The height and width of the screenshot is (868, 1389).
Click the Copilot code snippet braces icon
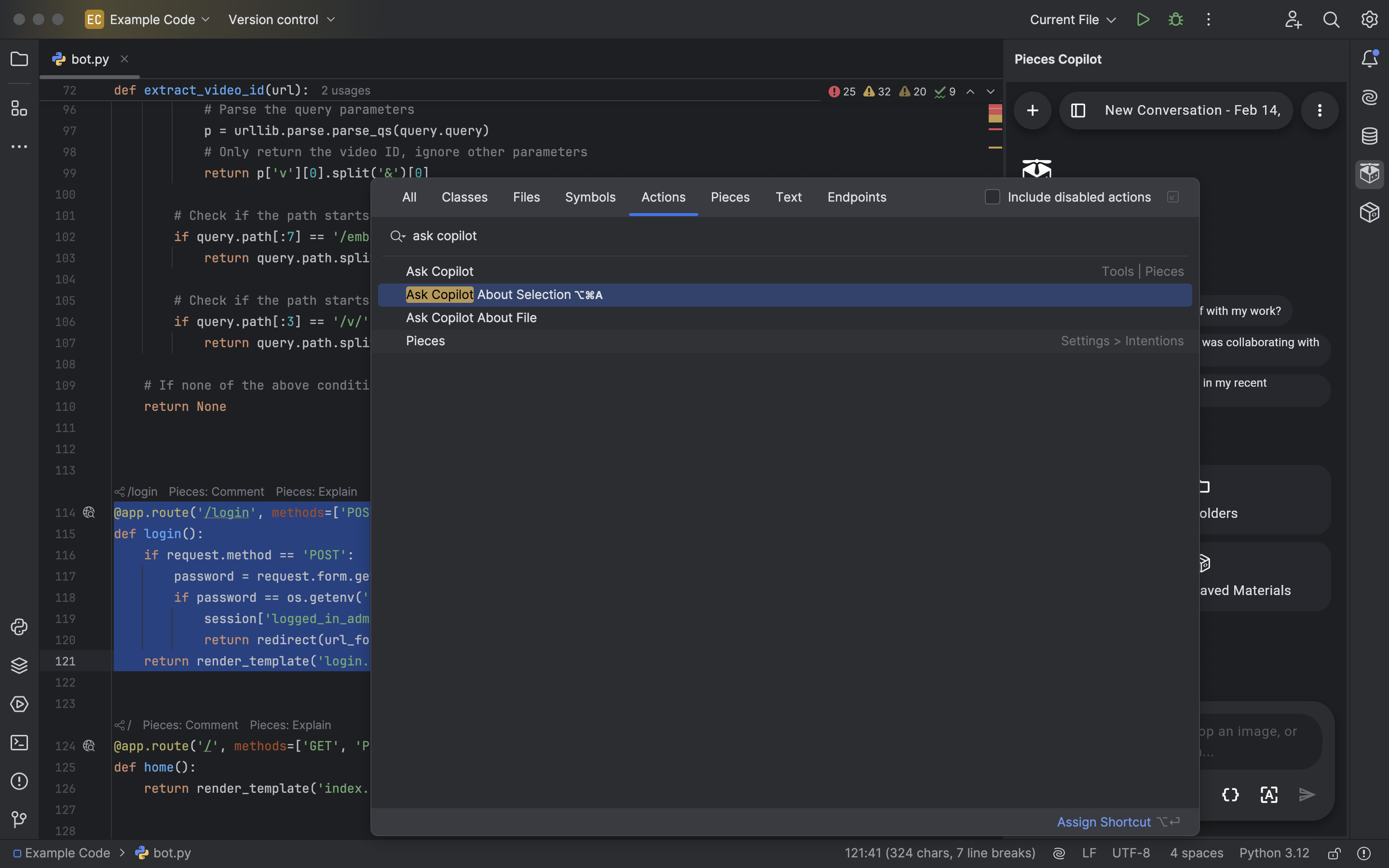[x=1230, y=795]
